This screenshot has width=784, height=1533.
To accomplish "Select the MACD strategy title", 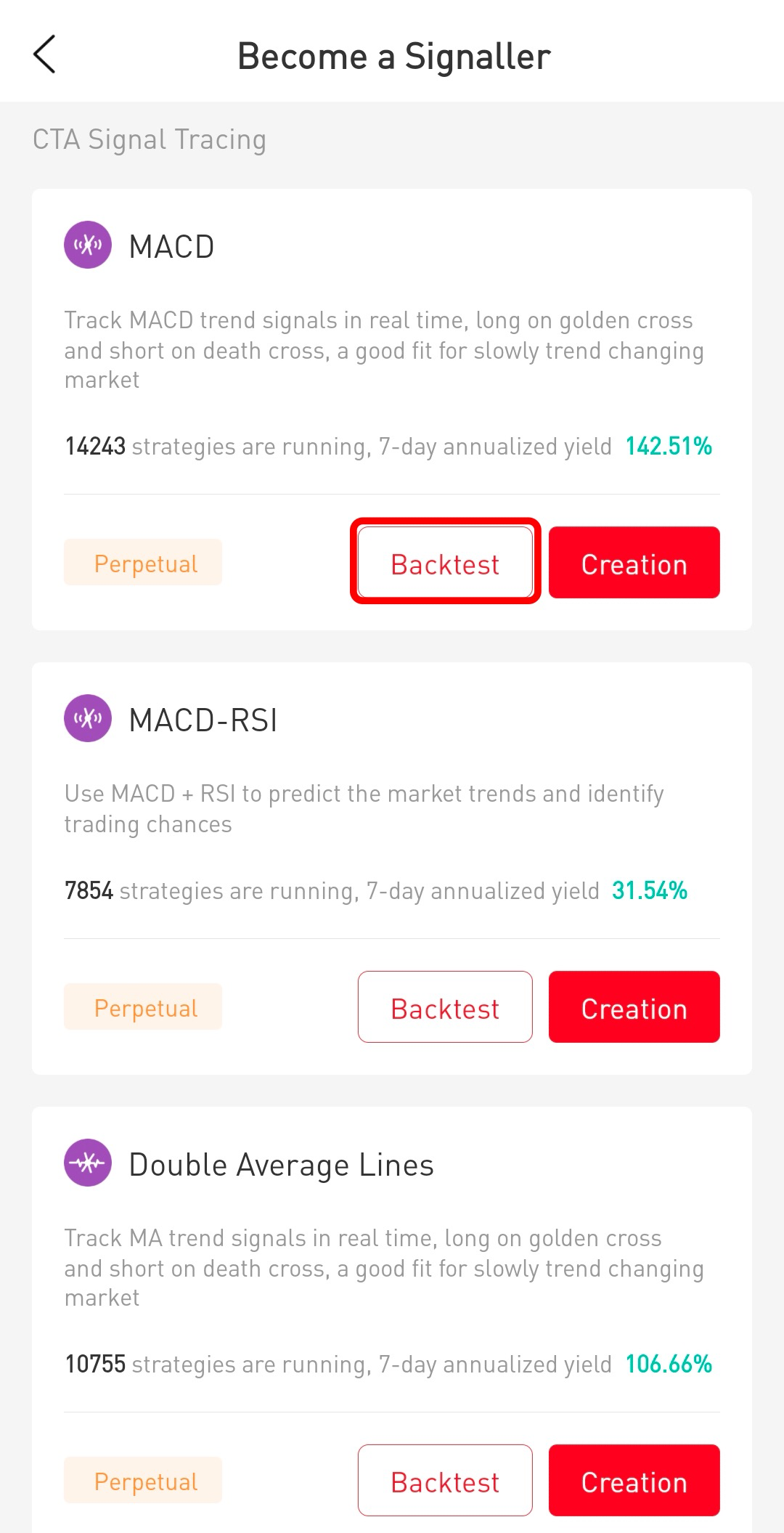I will point(171,247).
